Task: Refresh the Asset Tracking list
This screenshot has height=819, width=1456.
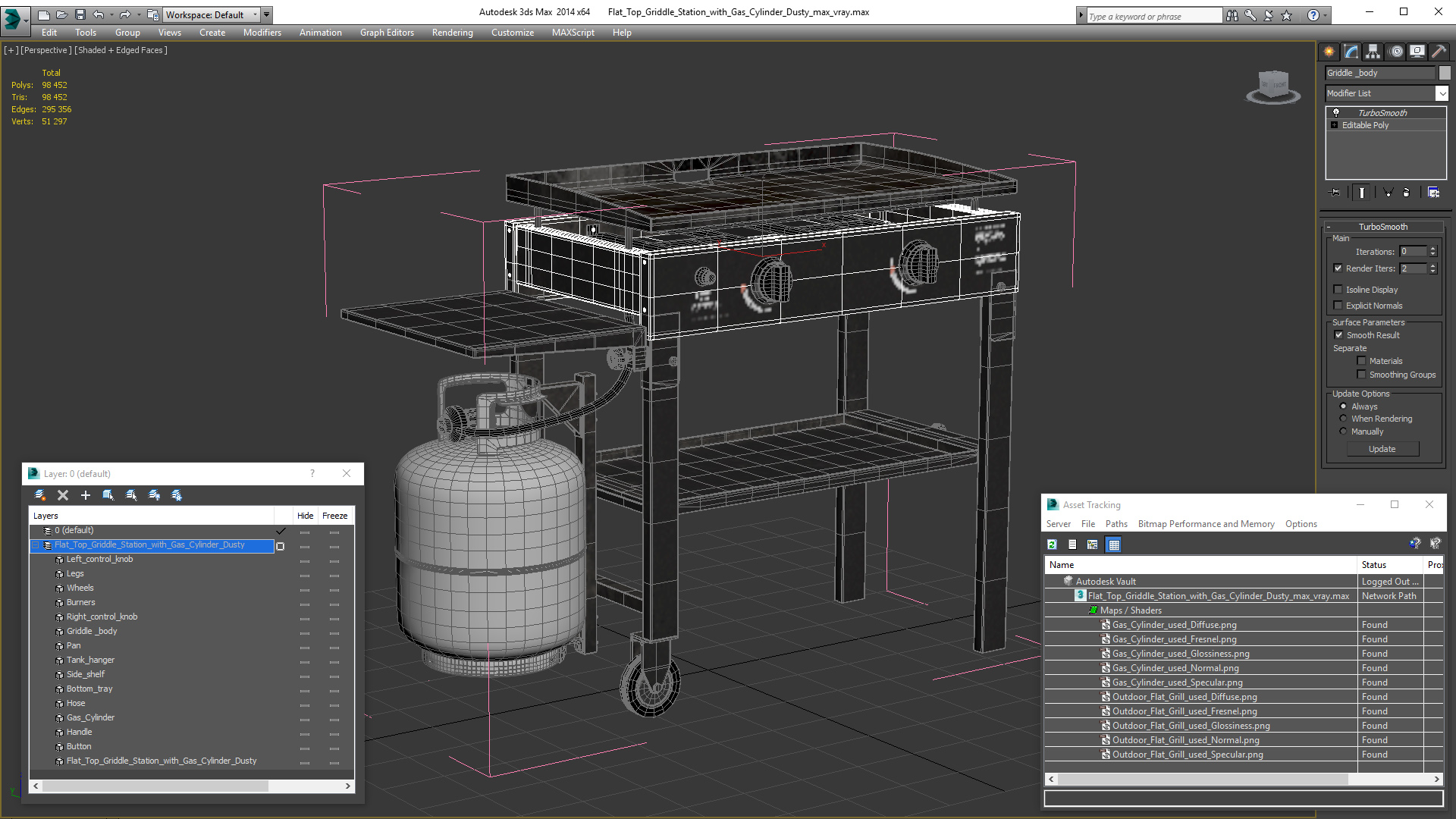Action: point(1052,544)
